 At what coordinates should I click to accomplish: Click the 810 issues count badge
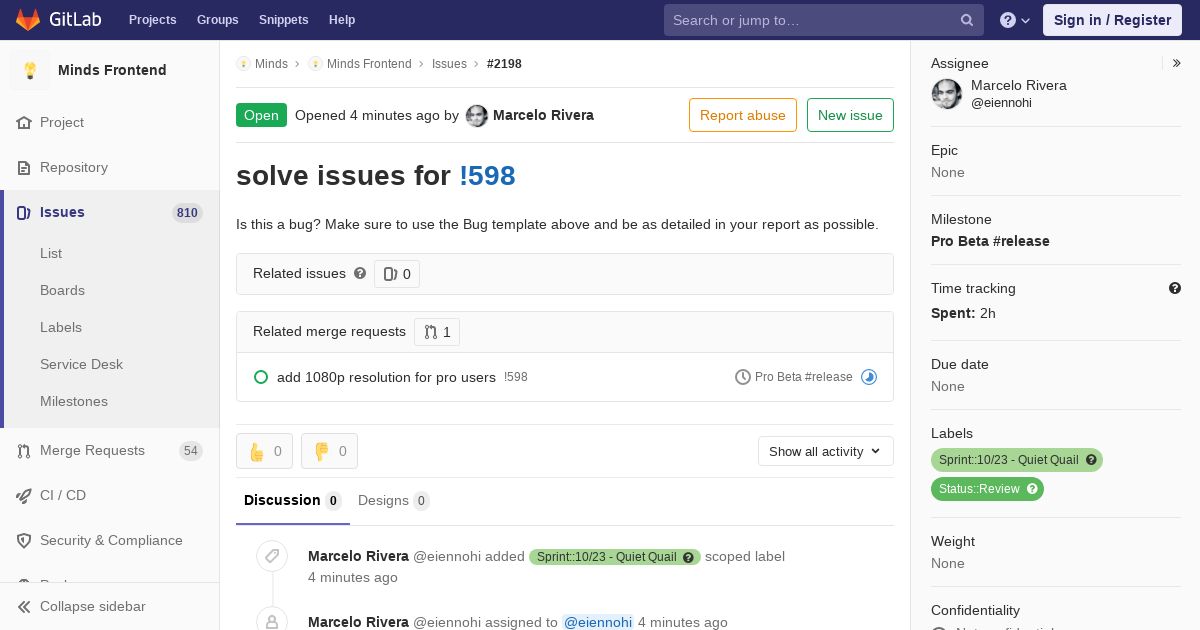(x=187, y=213)
